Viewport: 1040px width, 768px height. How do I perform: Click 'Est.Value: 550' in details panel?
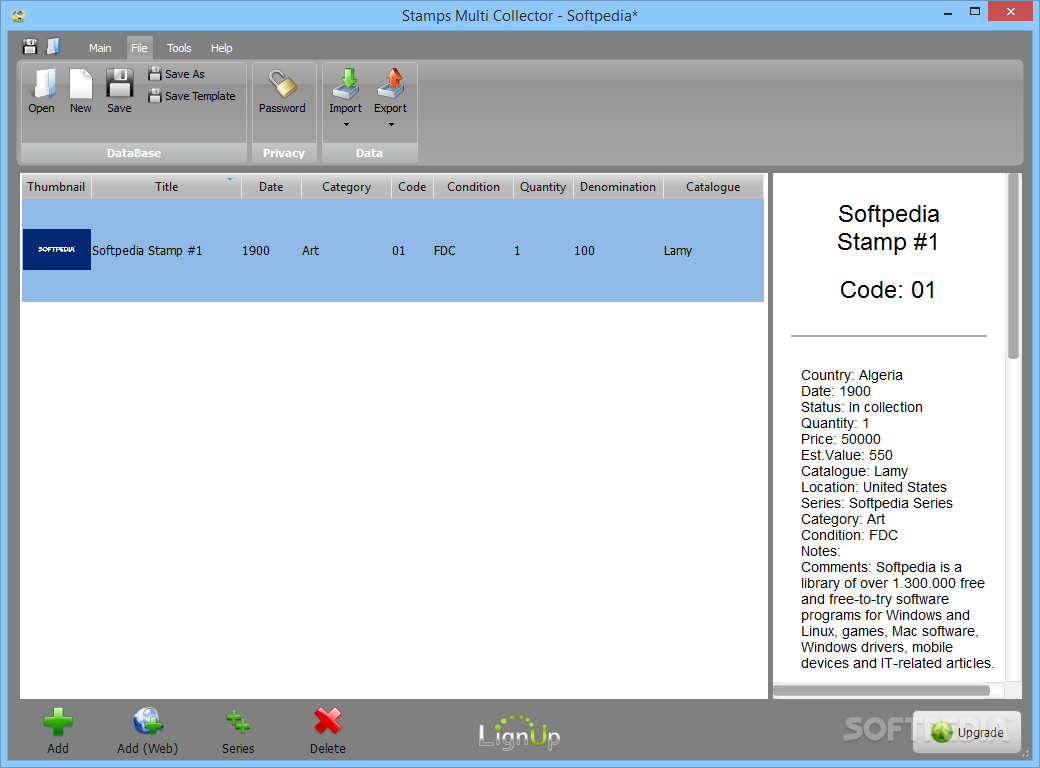(846, 455)
